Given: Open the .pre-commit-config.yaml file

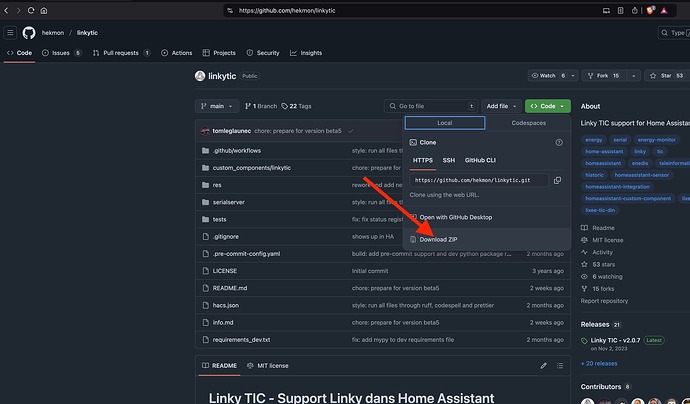Looking at the screenshot, I should 246,253.
